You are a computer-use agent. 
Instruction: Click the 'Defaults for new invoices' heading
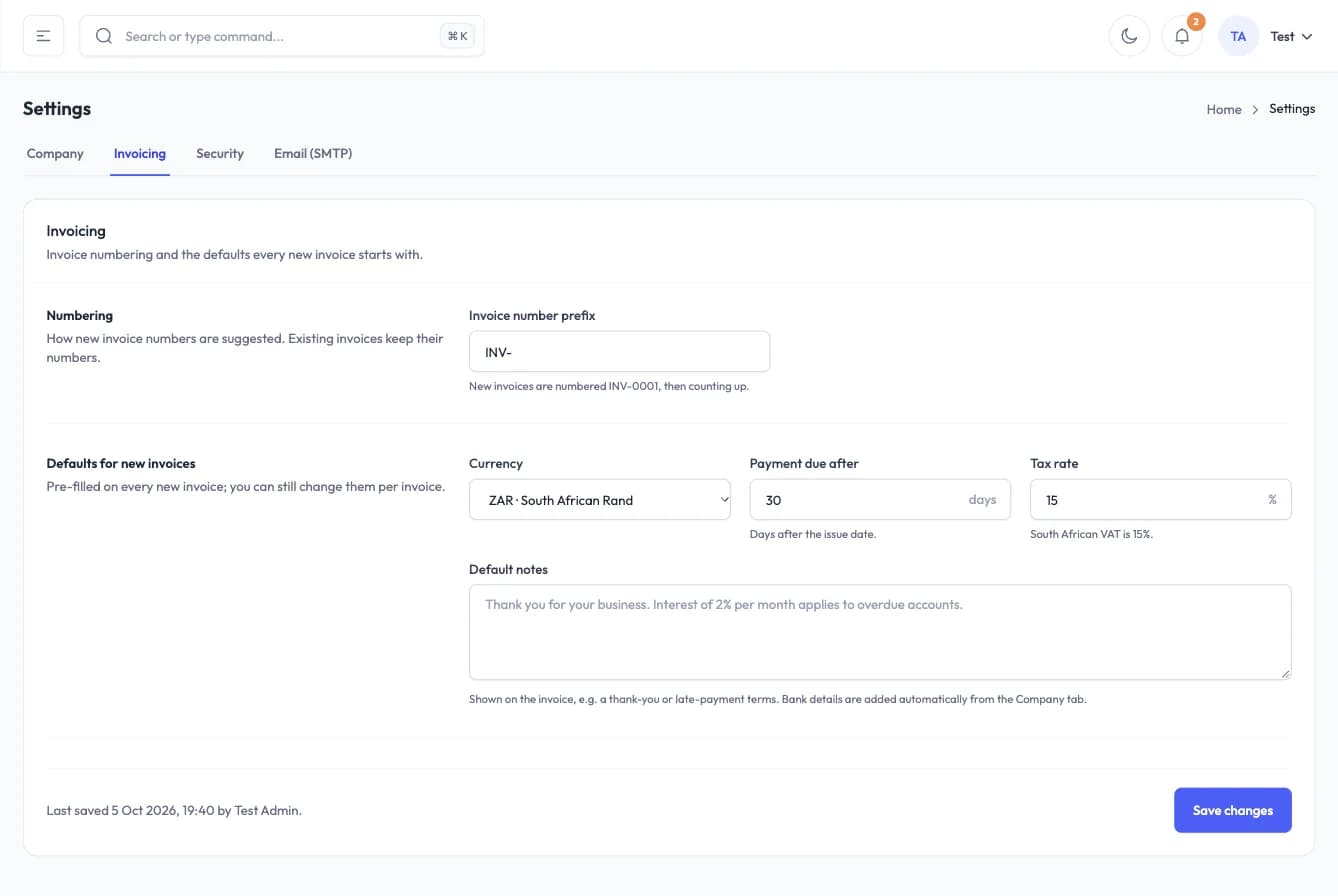coord(121,464)
